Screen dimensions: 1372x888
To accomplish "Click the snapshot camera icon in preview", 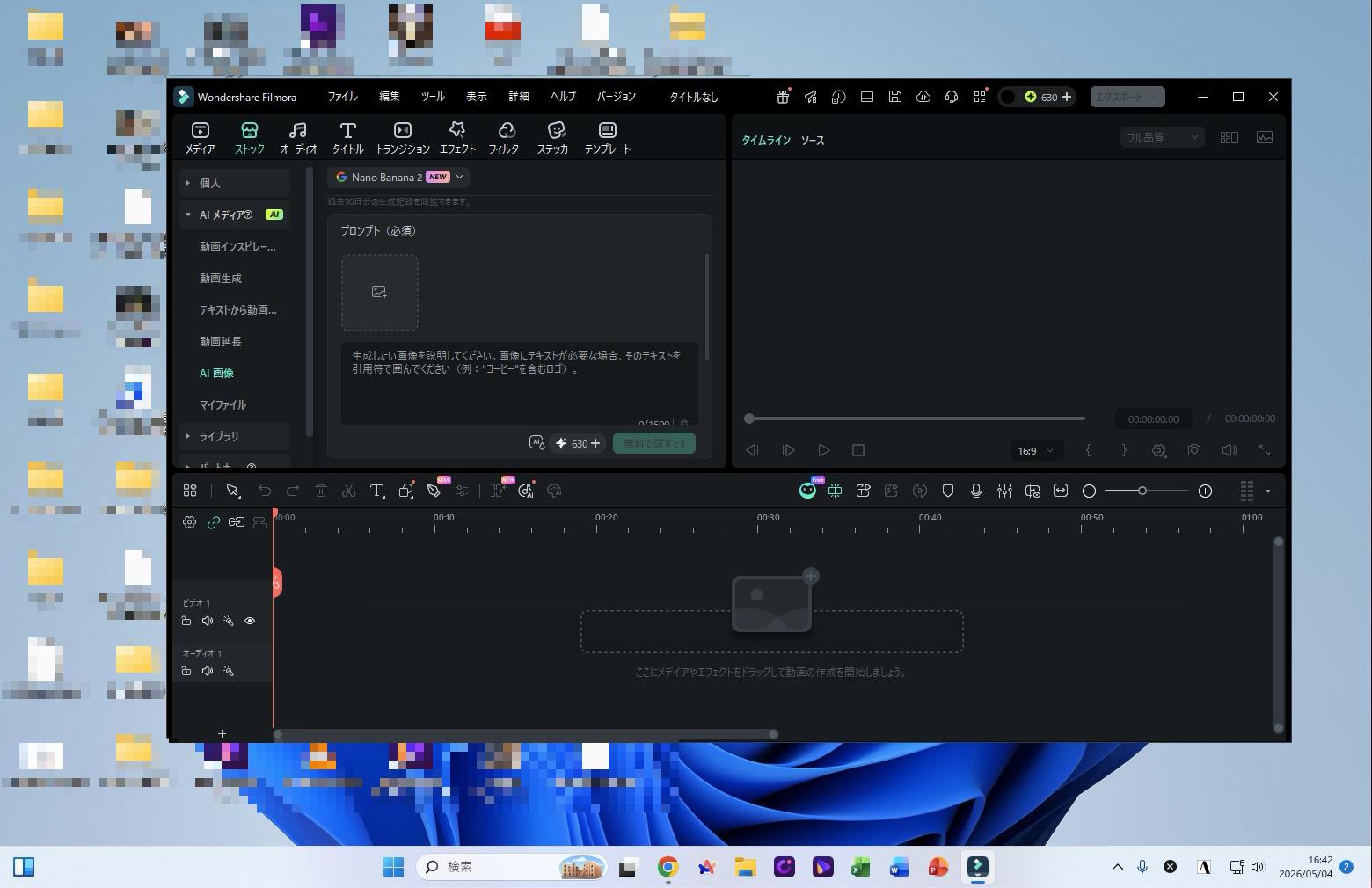I will tap(1193, 450).
